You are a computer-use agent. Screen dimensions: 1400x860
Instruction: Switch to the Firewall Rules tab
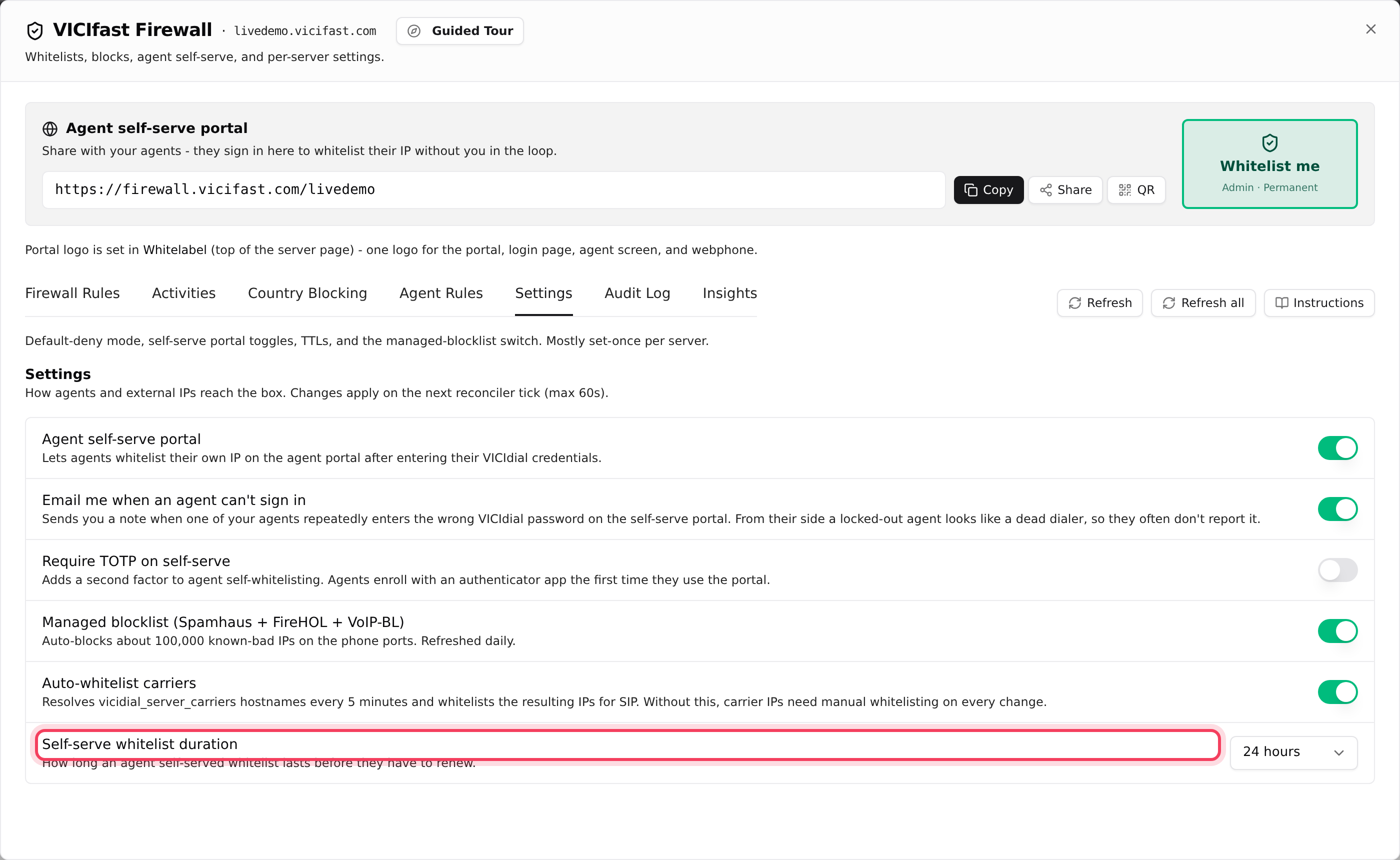(x=72, y=293)
